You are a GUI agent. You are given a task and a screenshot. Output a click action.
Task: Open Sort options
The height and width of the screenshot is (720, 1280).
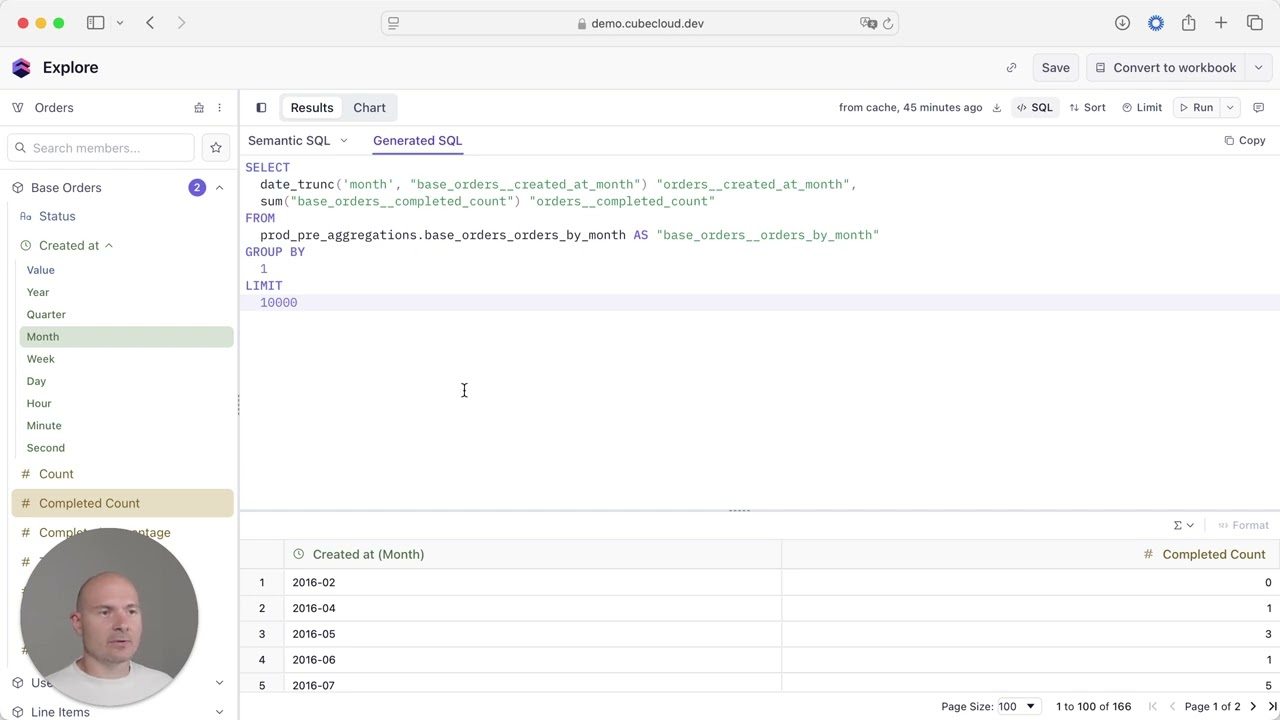(1087, 108)
